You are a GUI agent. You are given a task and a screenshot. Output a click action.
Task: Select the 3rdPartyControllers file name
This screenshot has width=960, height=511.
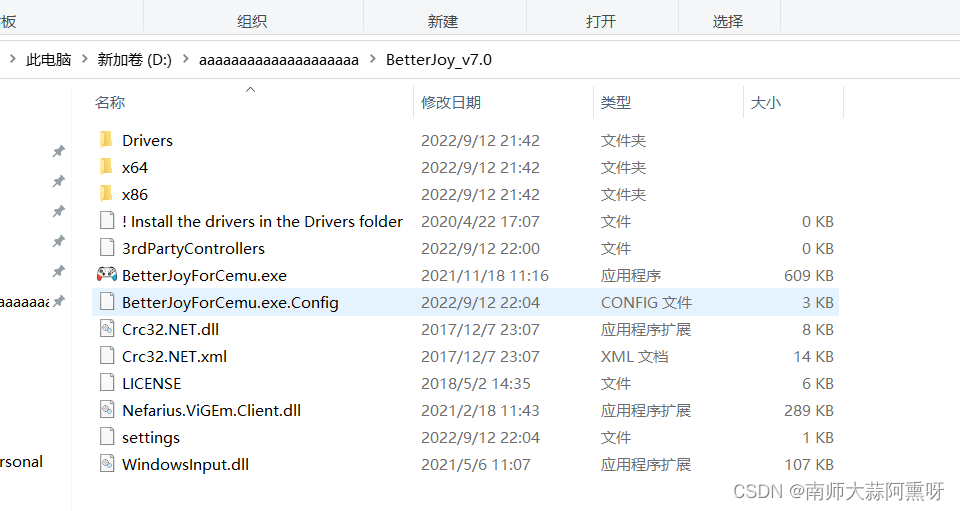(x=193, y=248)
